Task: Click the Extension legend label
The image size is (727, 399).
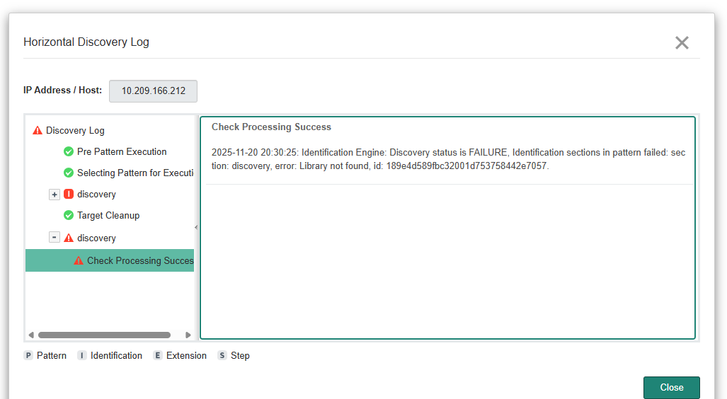Action: click(x=186, y=355)
